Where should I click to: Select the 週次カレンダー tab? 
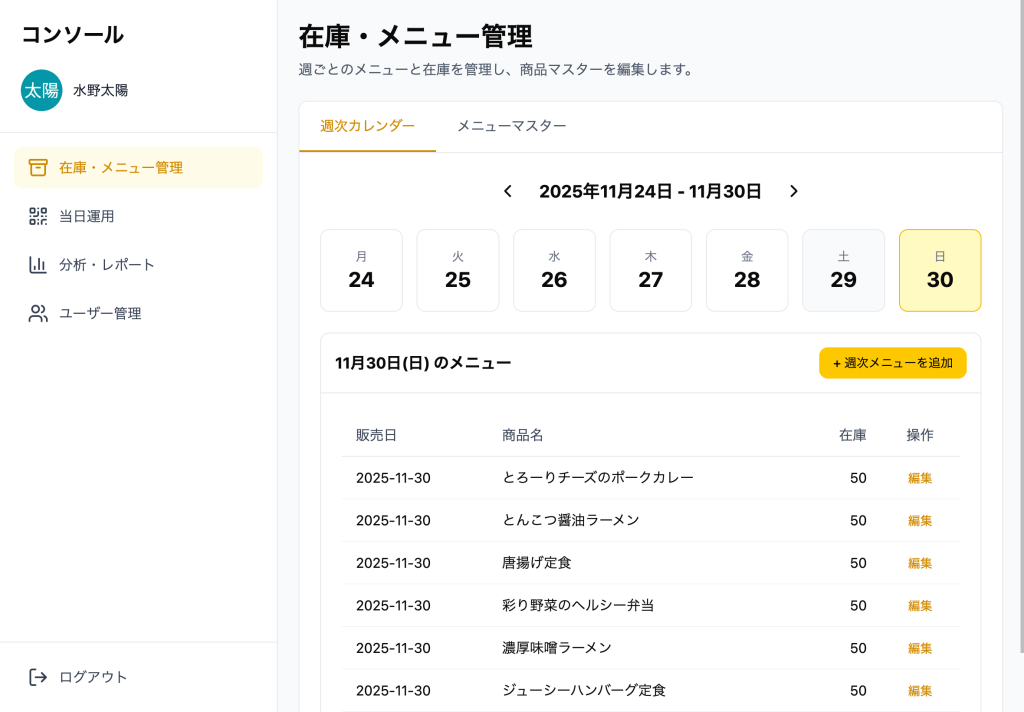coord(367,126)
